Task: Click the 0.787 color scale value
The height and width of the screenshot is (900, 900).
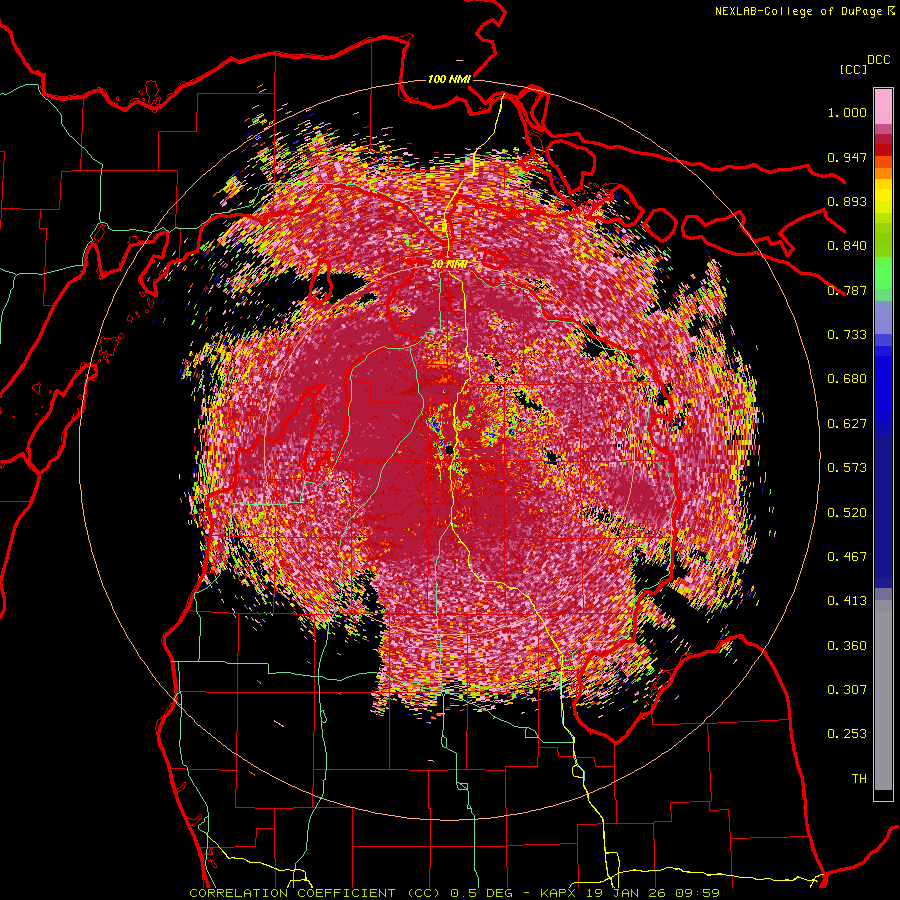Action: 847,290
